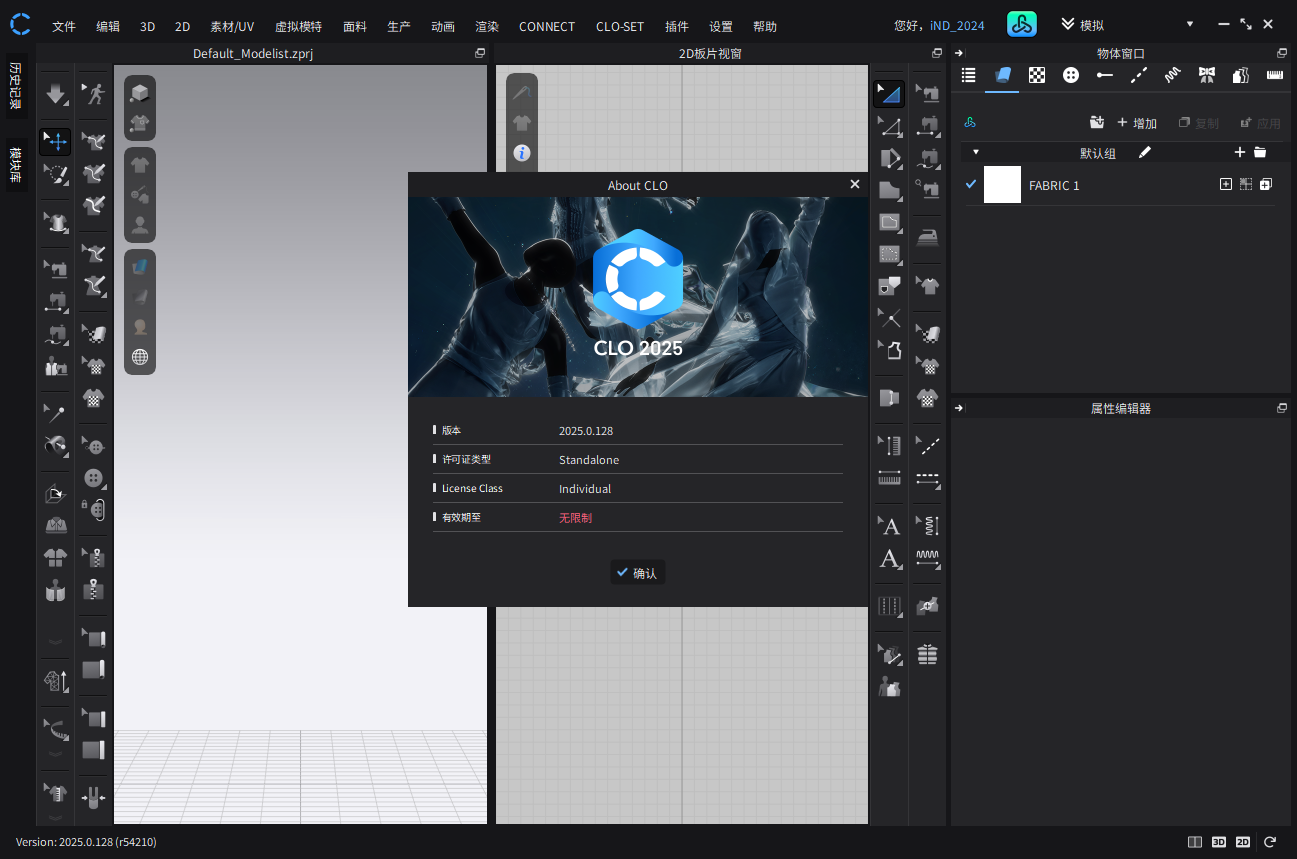Confirm the About CLO dialog
Image resolution: width=1297 pixels, height=859 pixels.
click(637, 573)
